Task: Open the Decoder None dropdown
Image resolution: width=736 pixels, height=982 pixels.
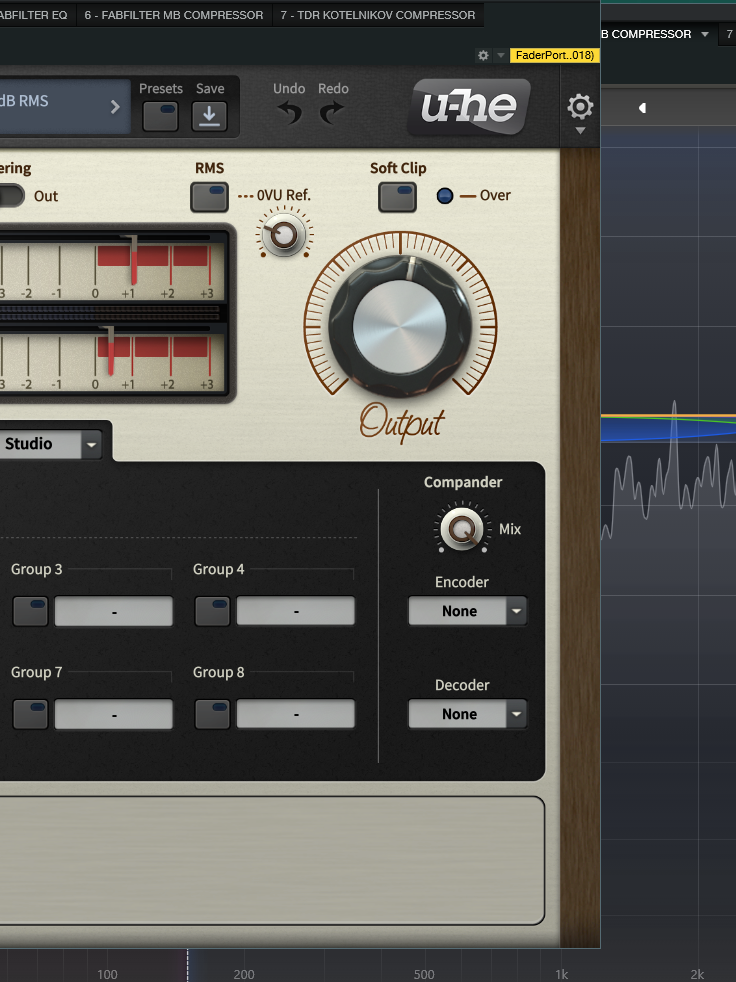Action: pyautogui.click(x=467, y=715)
